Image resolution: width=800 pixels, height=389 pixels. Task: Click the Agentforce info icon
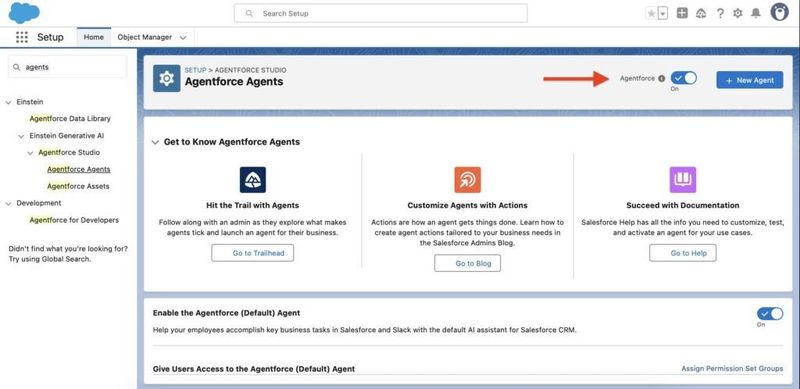pyautogui.click(x=662, y=79)
